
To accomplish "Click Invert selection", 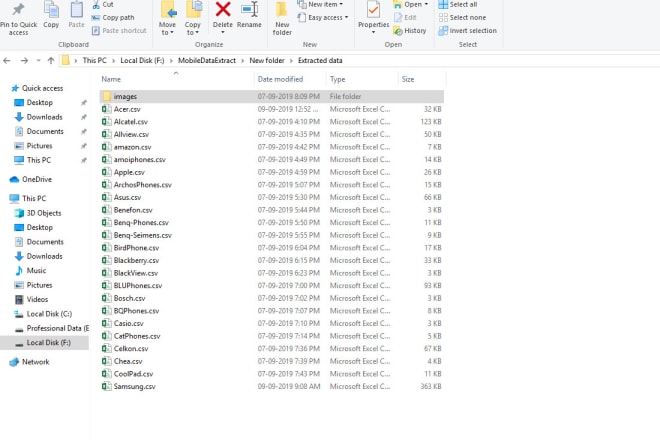I will pyautogui.click(x=468, y=31).
